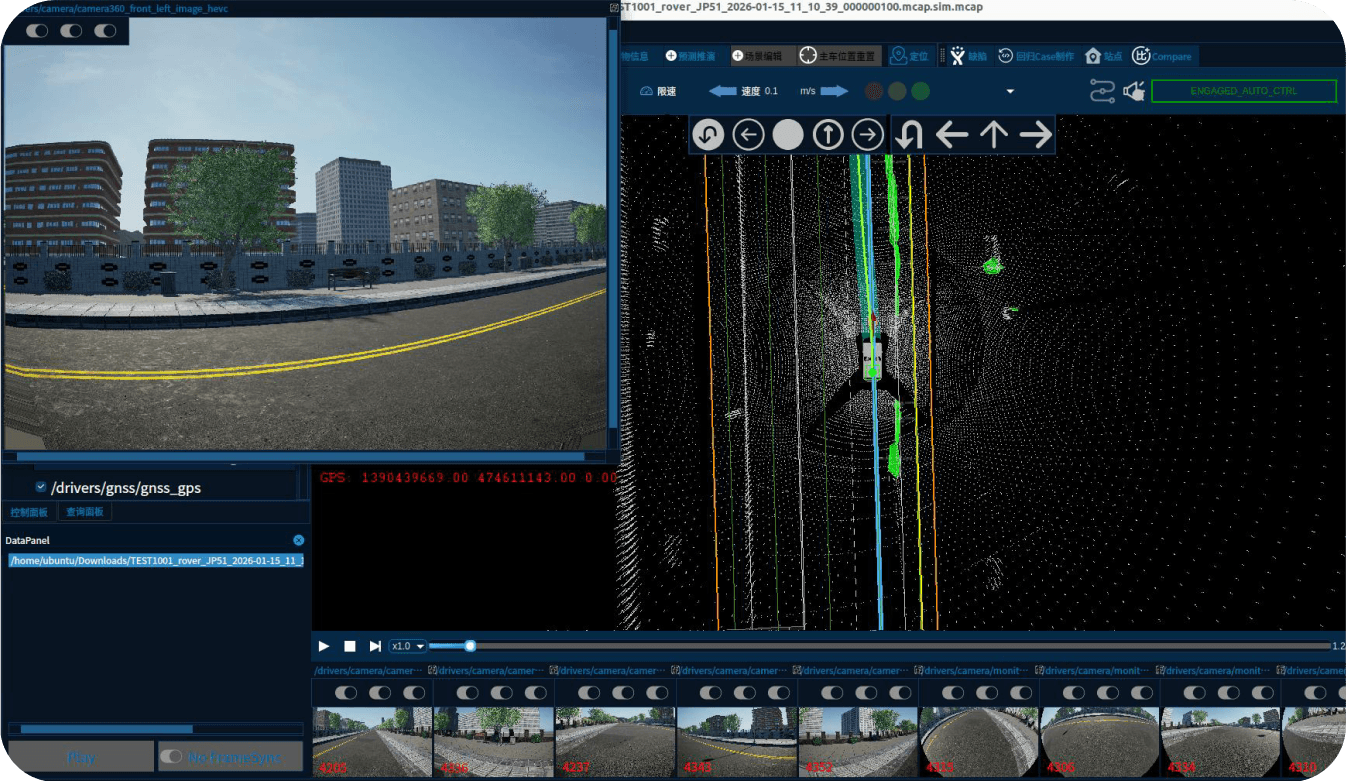Click the megaphone speaker icon
Viewport: 1346px width, 782px height.
pyautogui.click(x=1134, y=91)
